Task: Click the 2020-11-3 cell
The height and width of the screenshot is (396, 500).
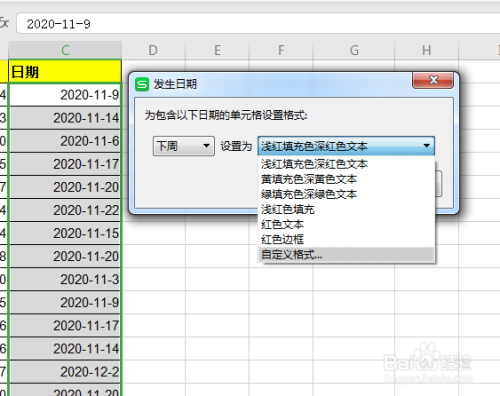Action: [x=65, y=279]
